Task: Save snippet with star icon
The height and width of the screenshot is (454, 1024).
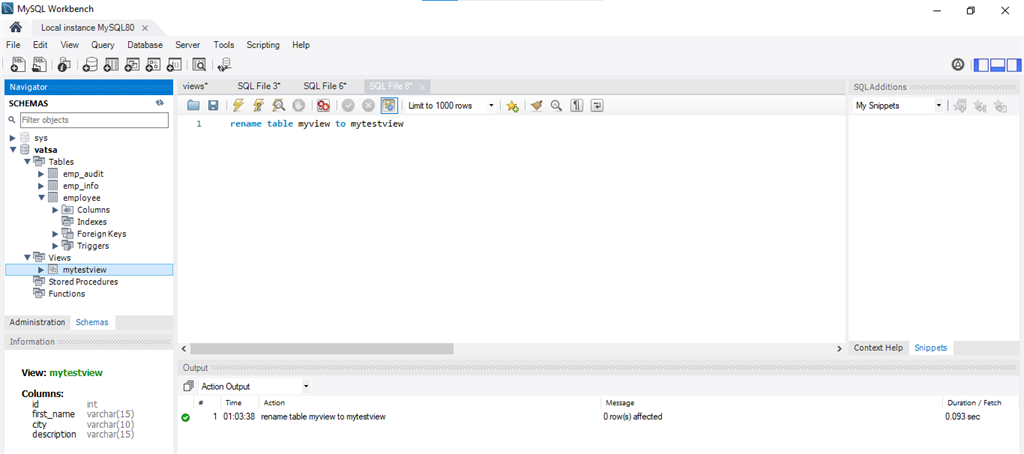Action: point(512,105)
